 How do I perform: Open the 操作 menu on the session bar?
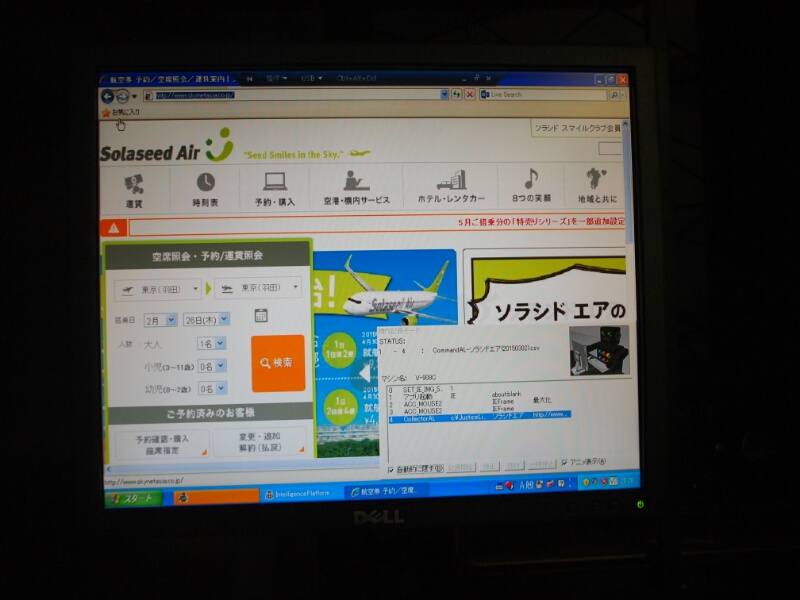tap(277, 79)
